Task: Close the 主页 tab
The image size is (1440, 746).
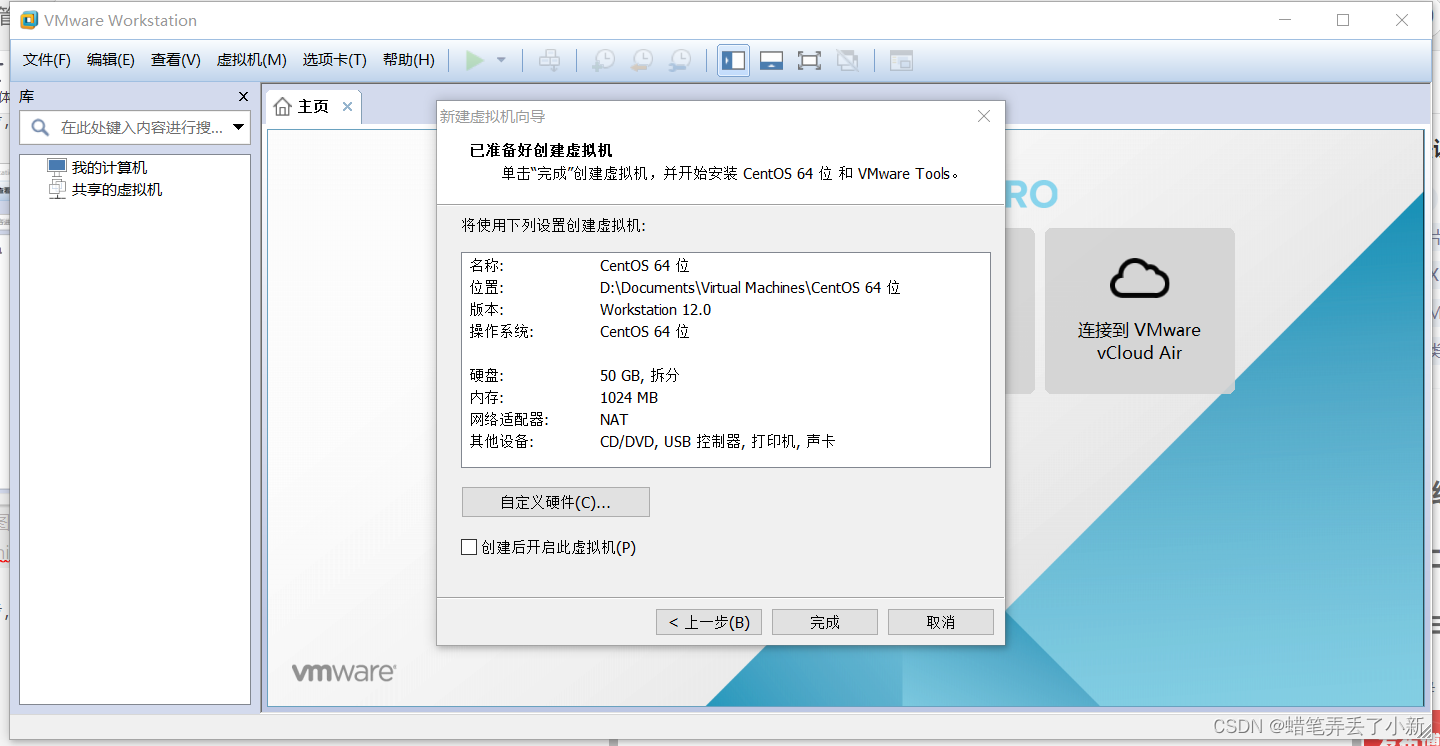Action: point(347,106)
